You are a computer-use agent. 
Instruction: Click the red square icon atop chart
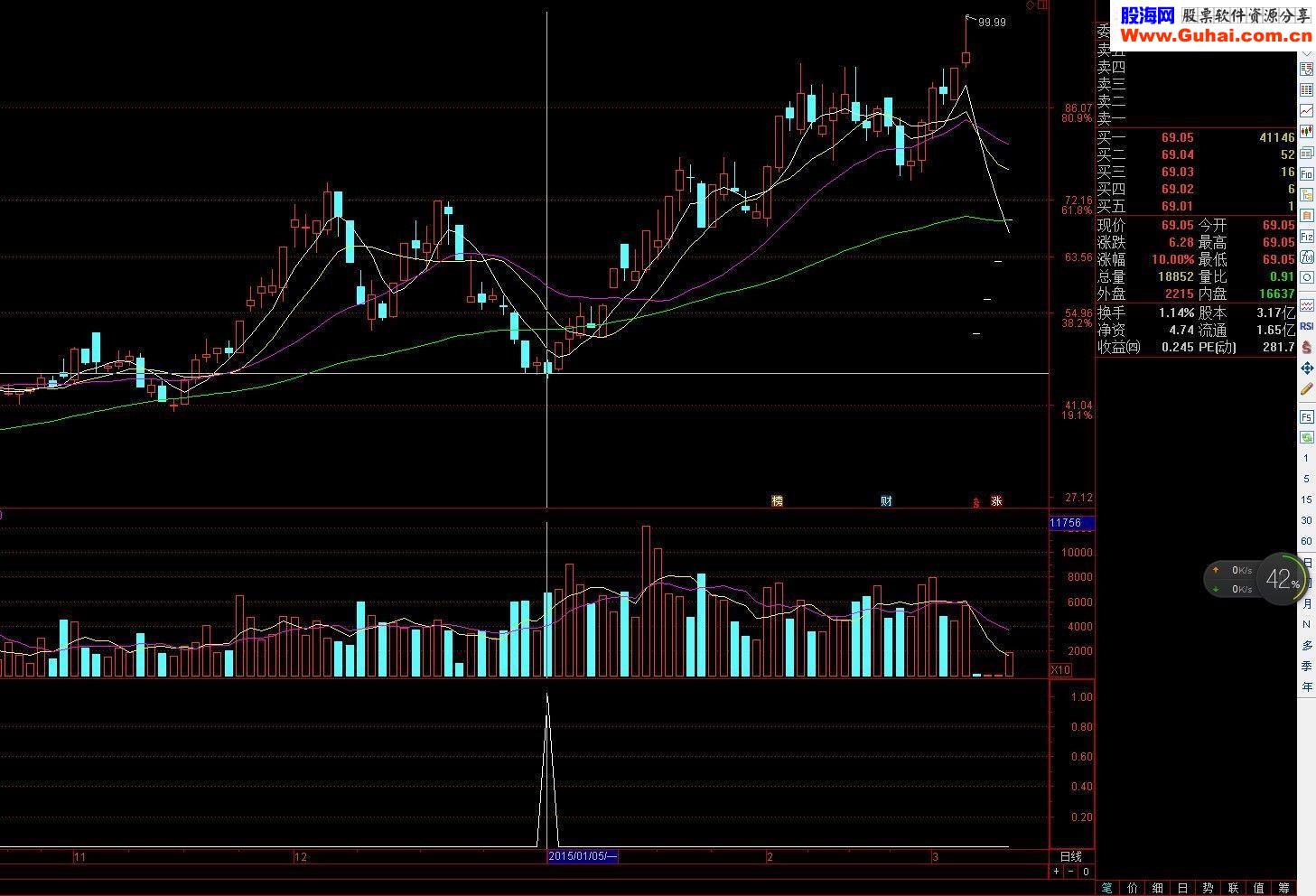(1043, 5)
